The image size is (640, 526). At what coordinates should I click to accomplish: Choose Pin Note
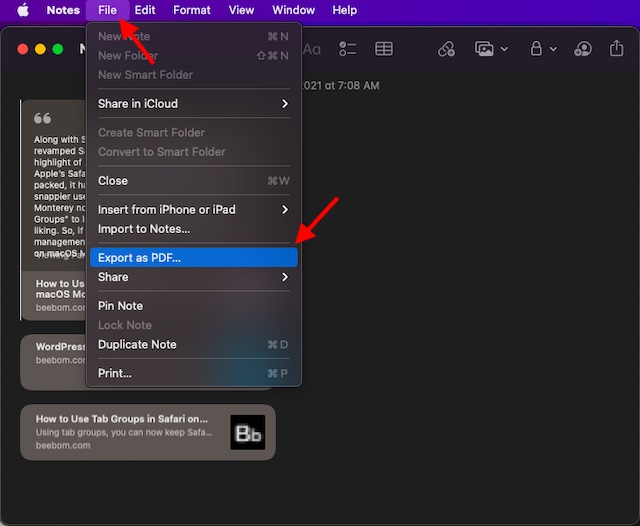tap(193, 306)
